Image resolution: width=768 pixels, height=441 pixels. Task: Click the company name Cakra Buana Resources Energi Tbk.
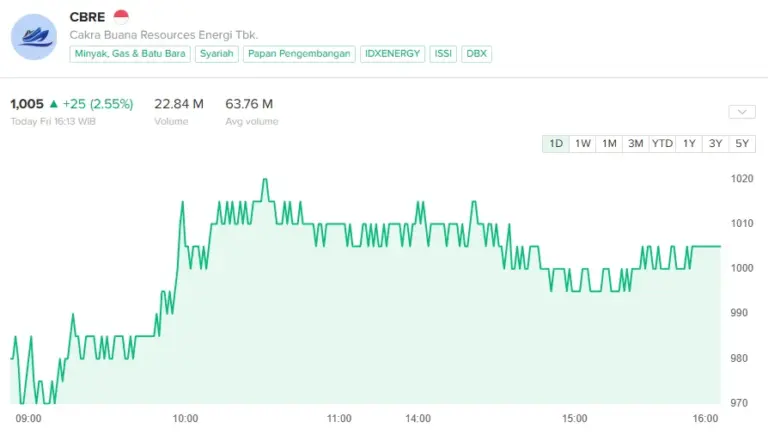coord(164,35)
